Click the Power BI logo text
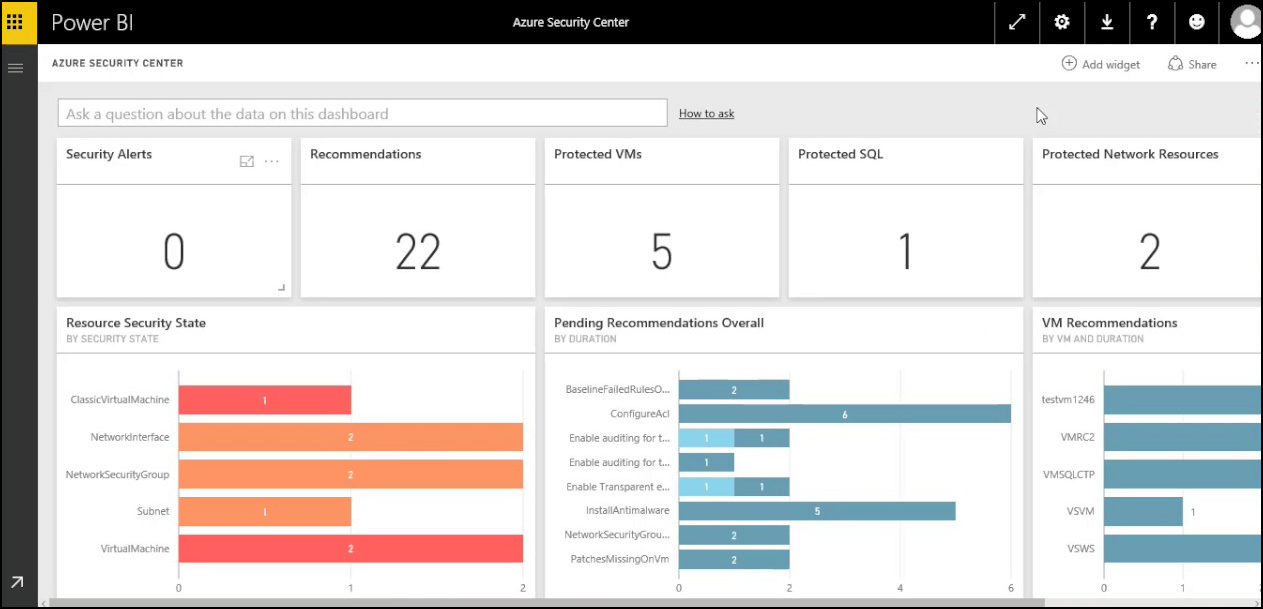The image size is (1263, 609). click(x=92, y=22)
